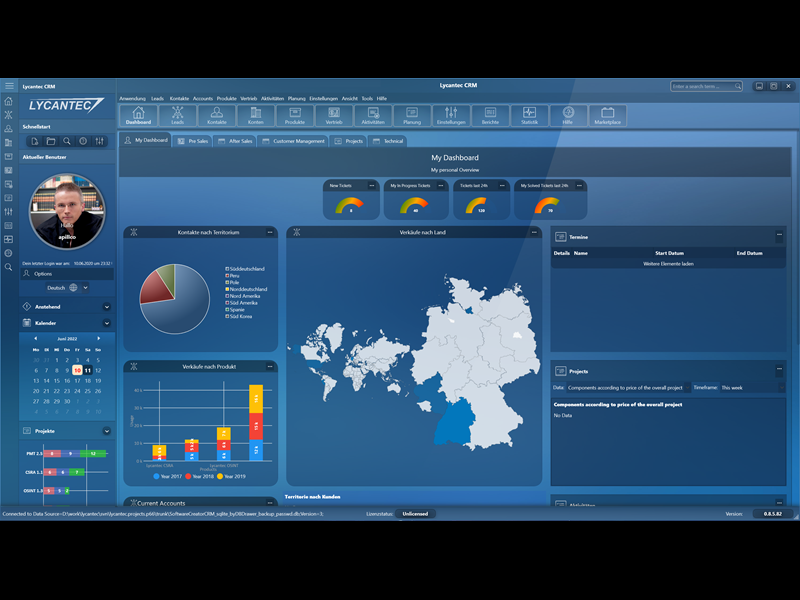Click the Year 2018 red legend swatch
This screenshot has height=600, width=800.
pyautogui.click(x=188, y=477)
